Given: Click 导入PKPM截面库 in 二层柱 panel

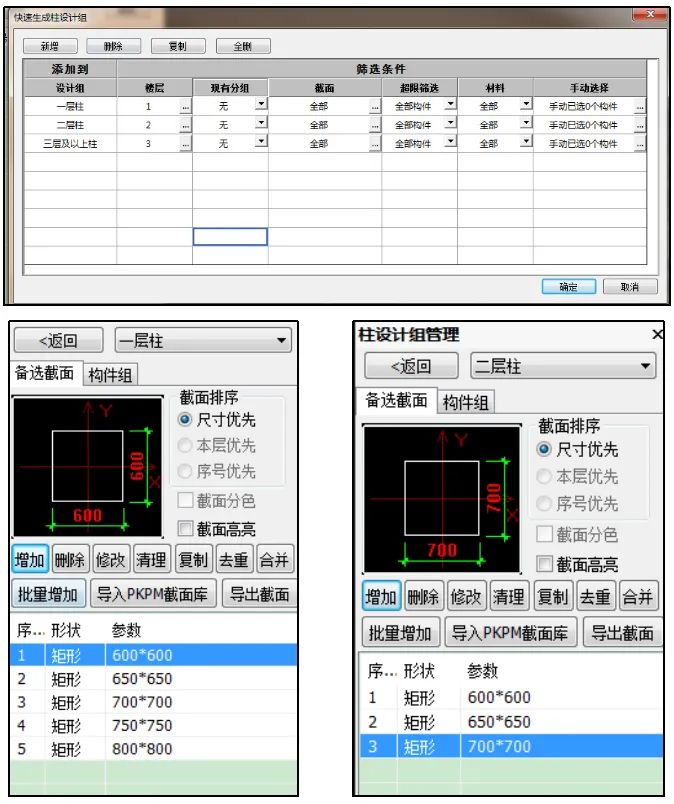Looking at the screenshot, I should click(510, 633).
